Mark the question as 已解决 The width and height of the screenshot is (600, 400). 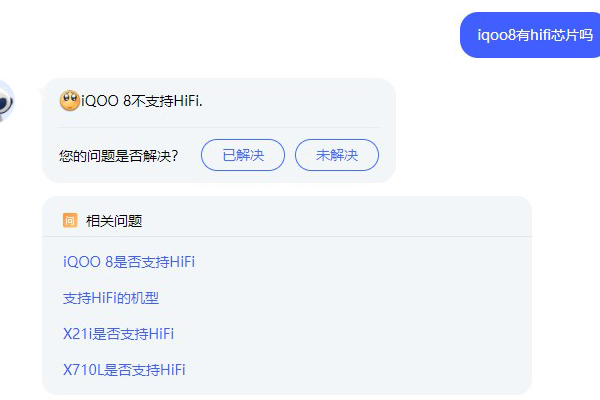pyautogui.click(x=243, y=155)
